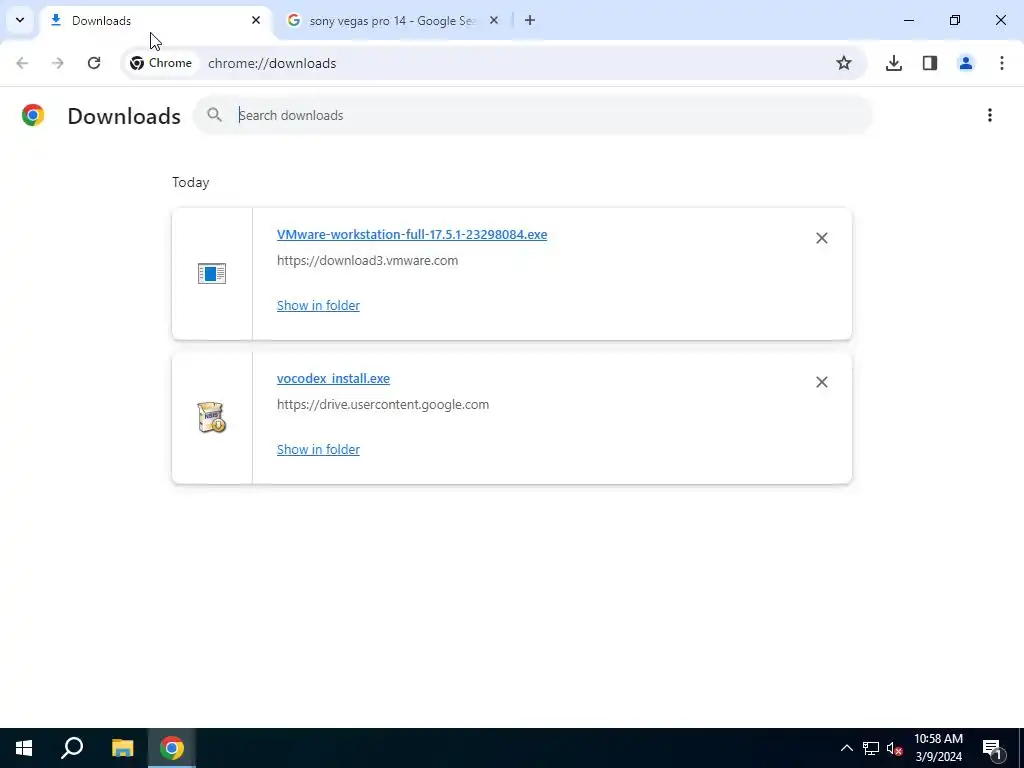Close the sony vegas pro 14 tab
This screenshot has width=1024, height=768.
tap(494, 20)
